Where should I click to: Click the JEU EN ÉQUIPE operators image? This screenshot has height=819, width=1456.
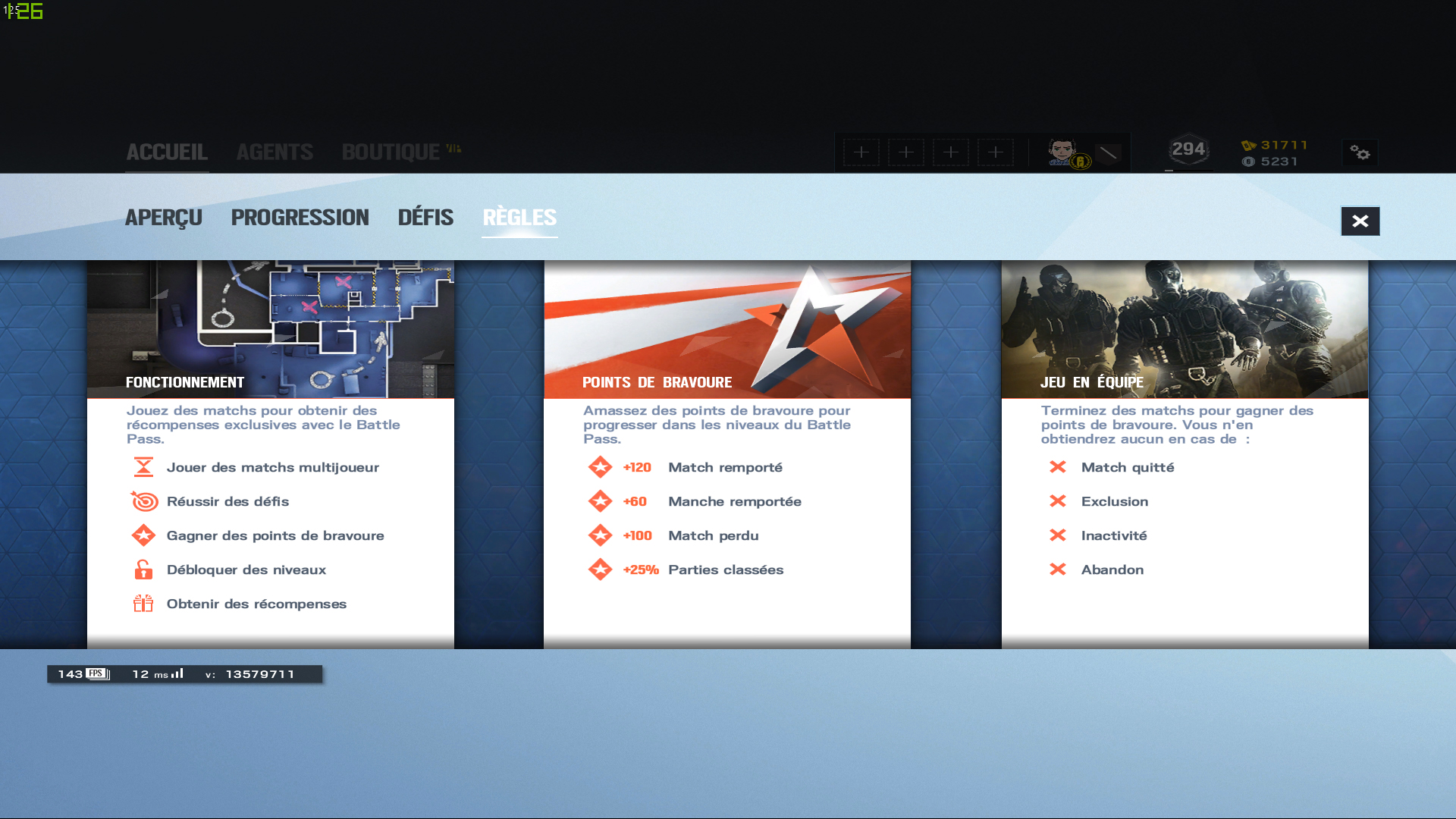(1185, 329)
